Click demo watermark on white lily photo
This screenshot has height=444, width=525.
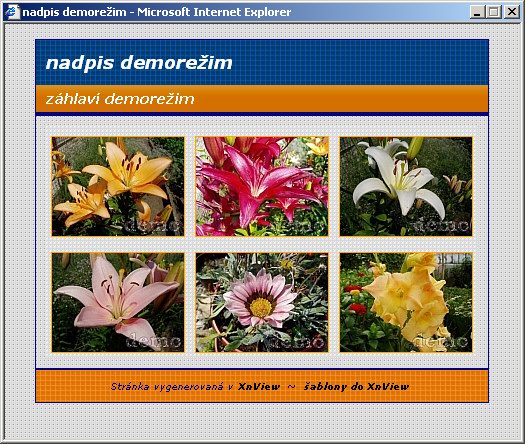point(440,225)
